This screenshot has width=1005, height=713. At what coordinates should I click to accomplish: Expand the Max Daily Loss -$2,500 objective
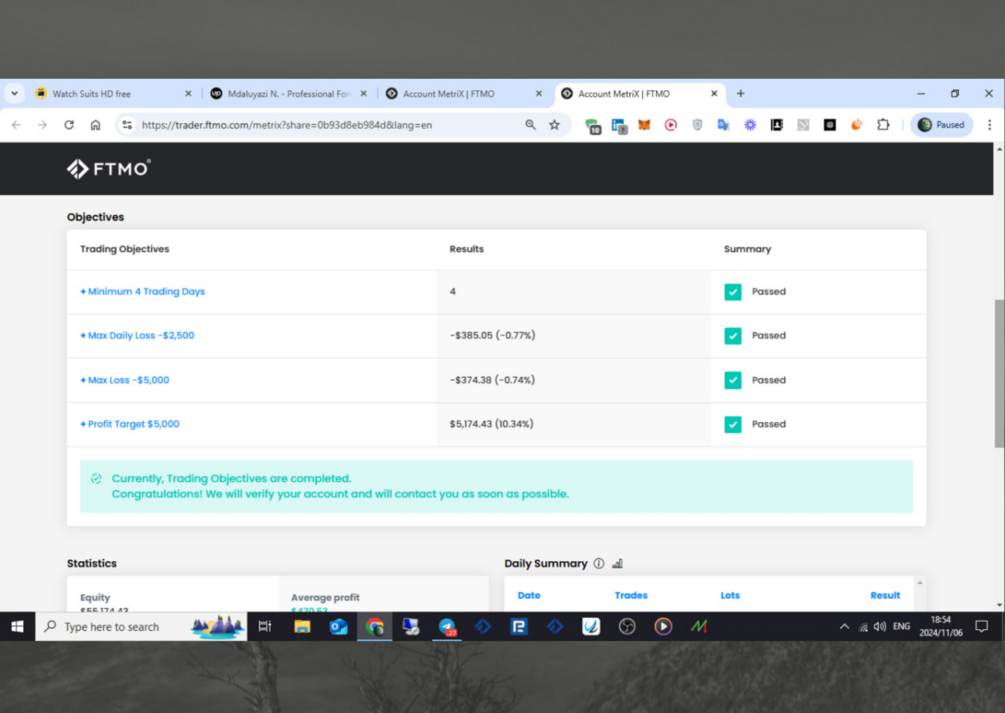(137, 335)
